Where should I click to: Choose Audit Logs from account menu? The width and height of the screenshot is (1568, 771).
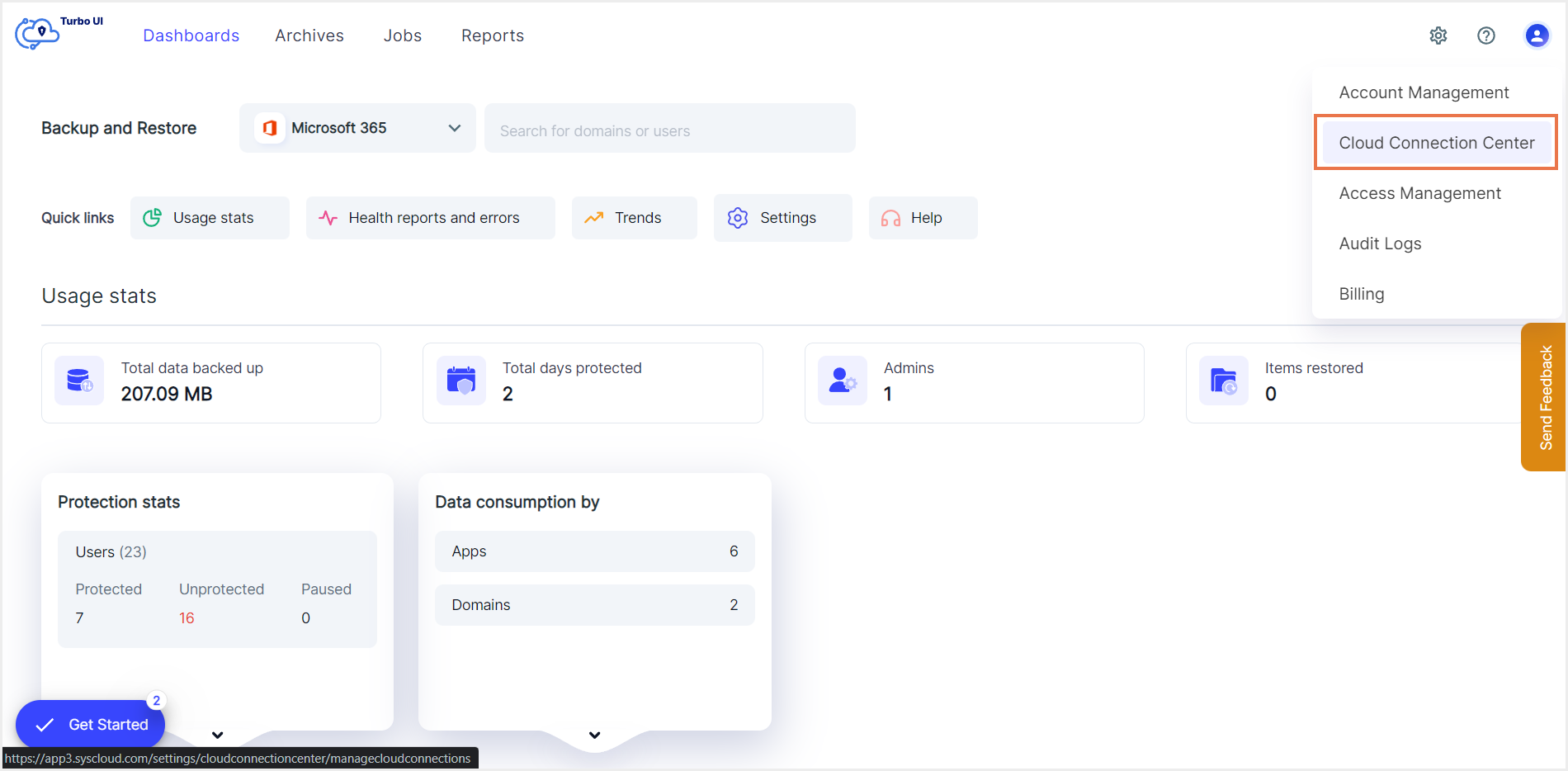[x=1380, y=244]
